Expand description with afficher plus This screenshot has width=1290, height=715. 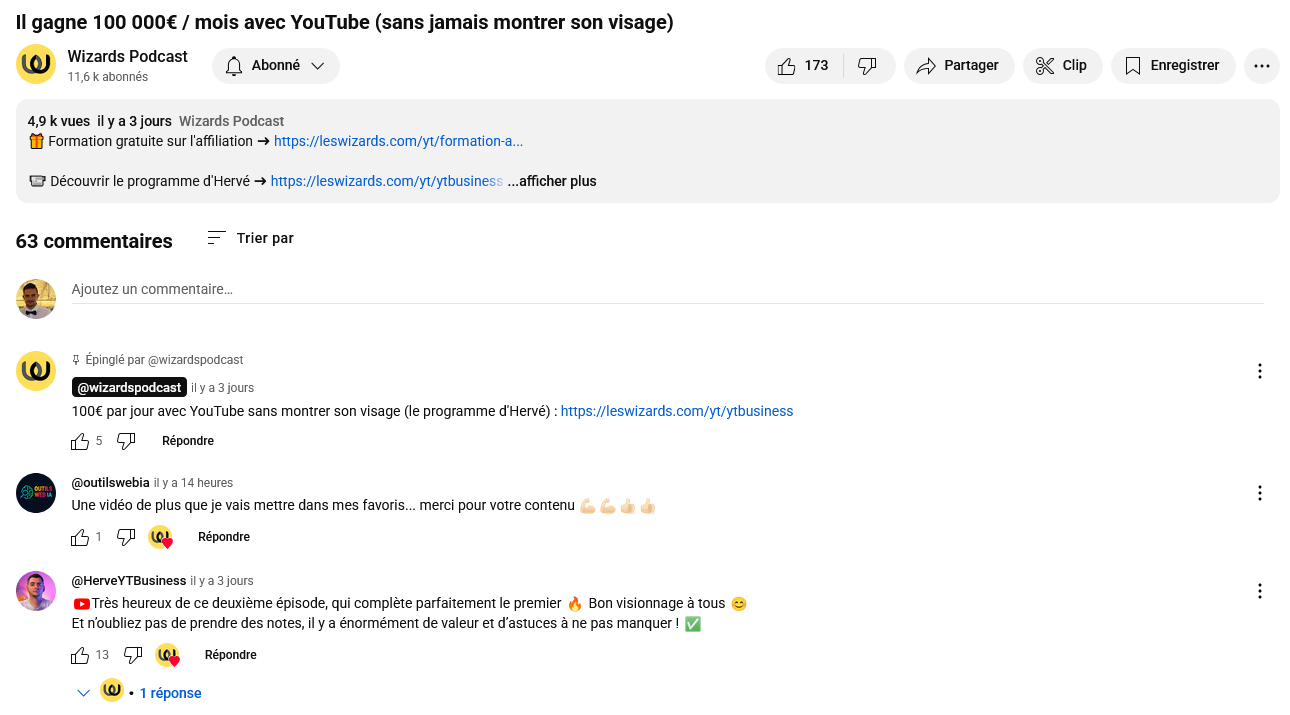[x=552, y=181]
